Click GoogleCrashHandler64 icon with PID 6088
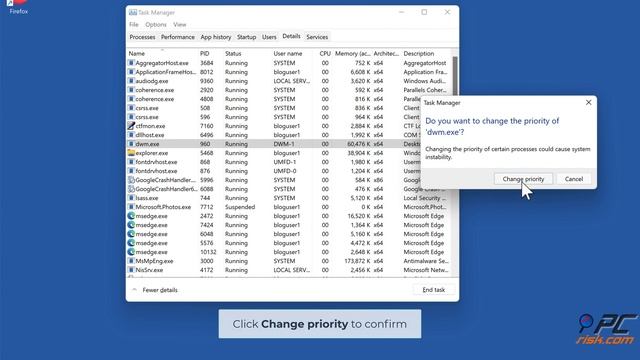Image resolution: width=640 pixels, height=360 pixels. pos(131,189)
